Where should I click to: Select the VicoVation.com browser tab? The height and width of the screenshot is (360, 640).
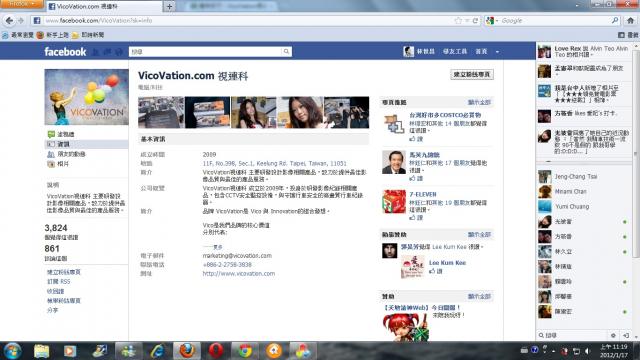[104, 6]
